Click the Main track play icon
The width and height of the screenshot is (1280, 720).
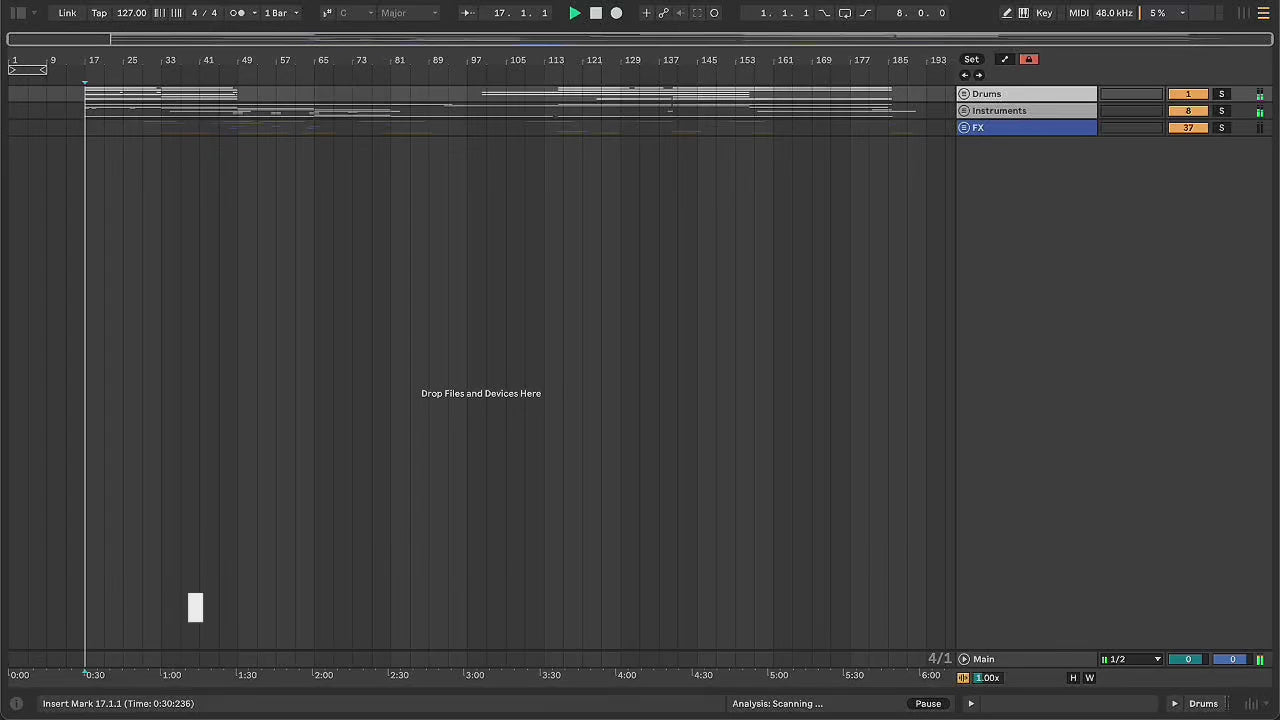point(964,659)
